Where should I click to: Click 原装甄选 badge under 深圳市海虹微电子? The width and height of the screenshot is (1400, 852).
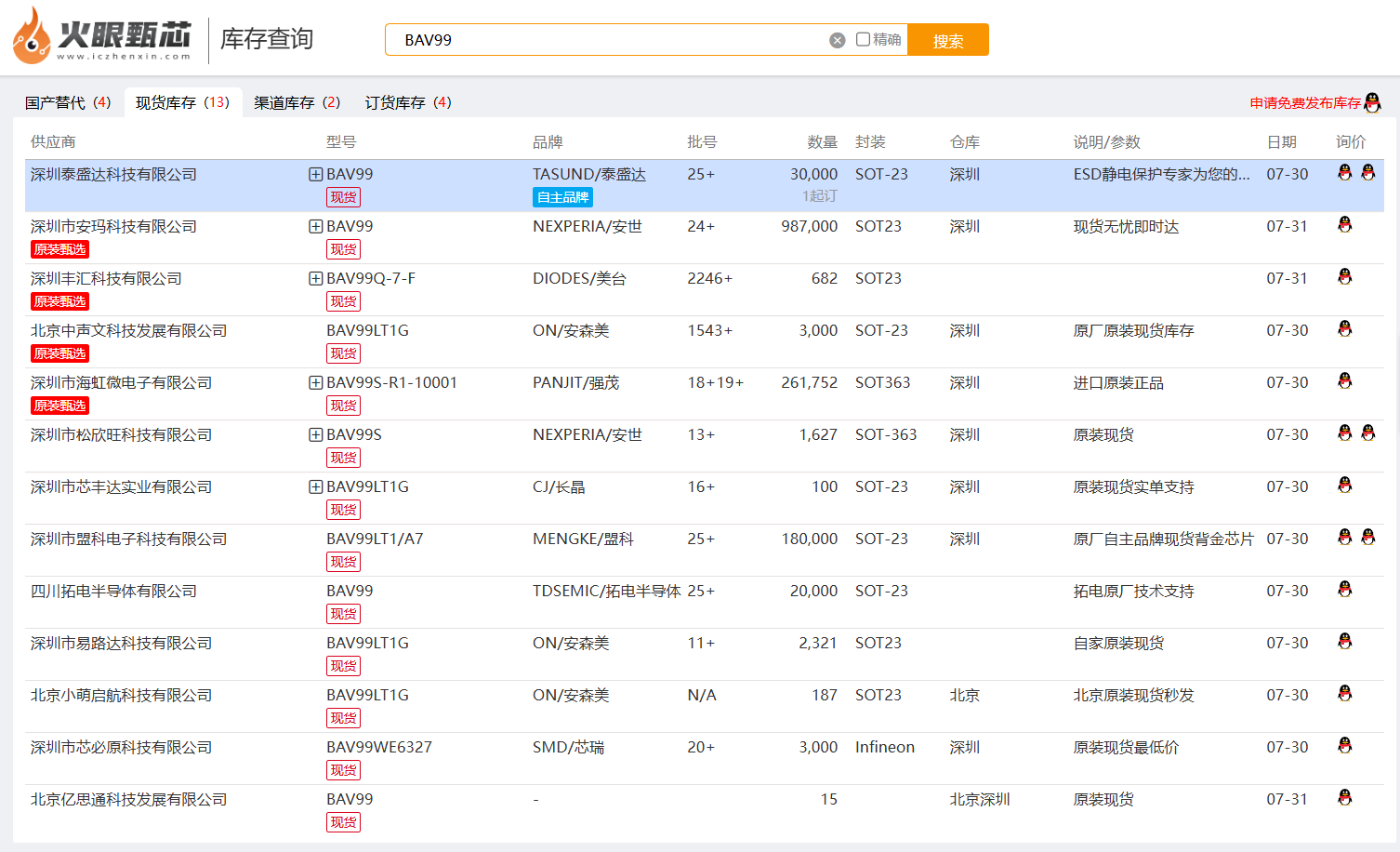pyautogui.click(x=59, y=406)
